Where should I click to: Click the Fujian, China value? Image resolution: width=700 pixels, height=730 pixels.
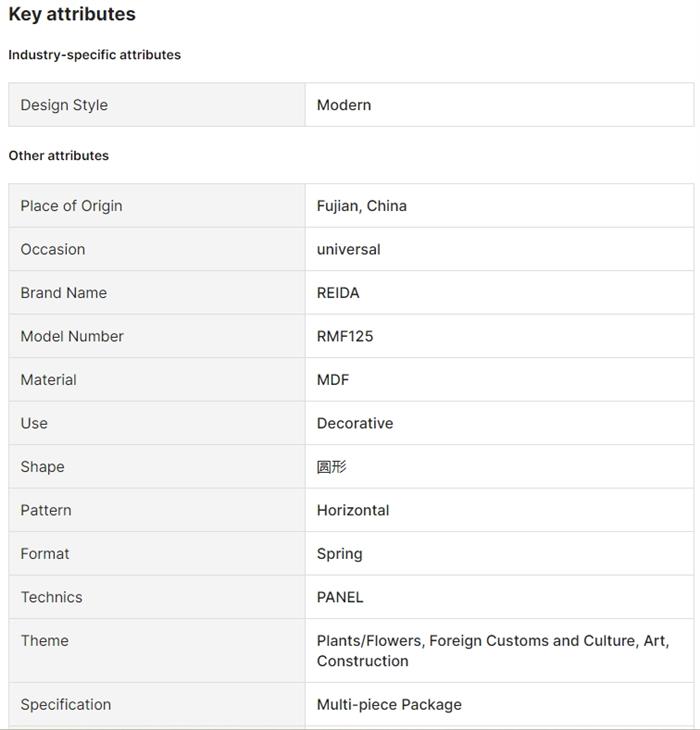click(362, 206)
